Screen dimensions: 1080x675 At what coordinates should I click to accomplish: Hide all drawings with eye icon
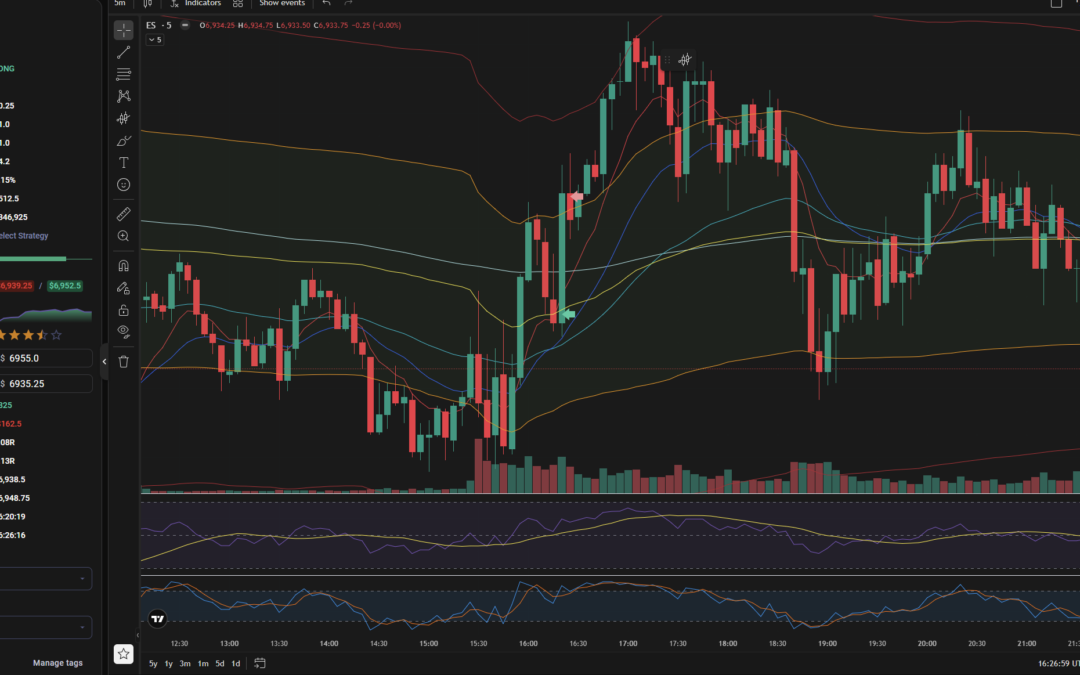point(123,331)
